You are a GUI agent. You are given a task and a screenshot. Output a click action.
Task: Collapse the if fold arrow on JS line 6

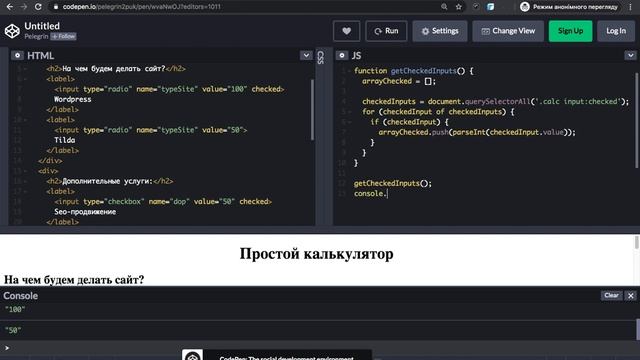[349, 122]
